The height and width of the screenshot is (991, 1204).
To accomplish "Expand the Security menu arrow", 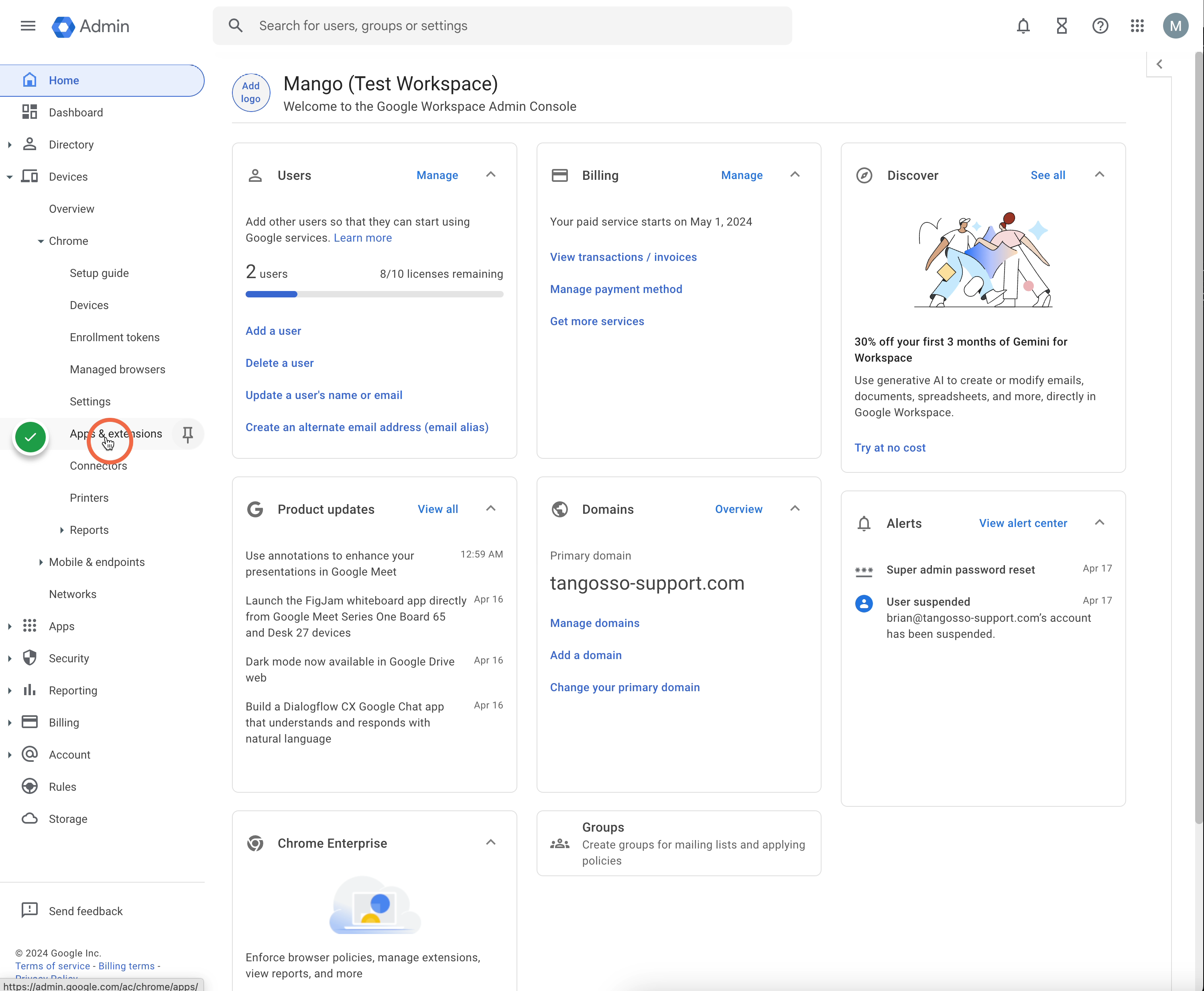I will pyautogui.click(x=10, y=659).
